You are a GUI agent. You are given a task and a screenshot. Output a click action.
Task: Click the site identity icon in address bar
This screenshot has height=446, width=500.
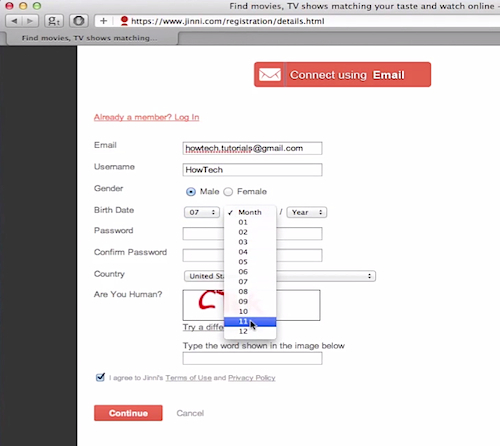coord(124,21)
